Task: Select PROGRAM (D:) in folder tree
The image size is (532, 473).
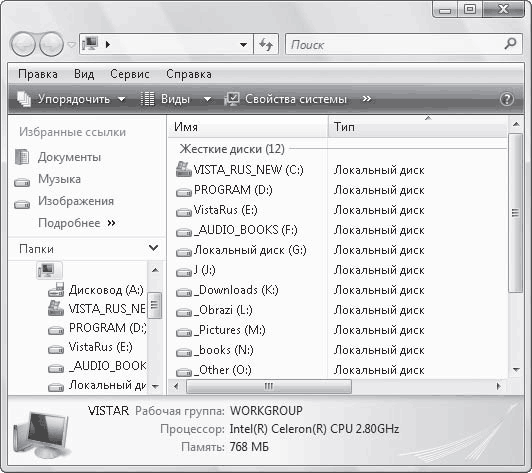Action: (x=97, y=328)
